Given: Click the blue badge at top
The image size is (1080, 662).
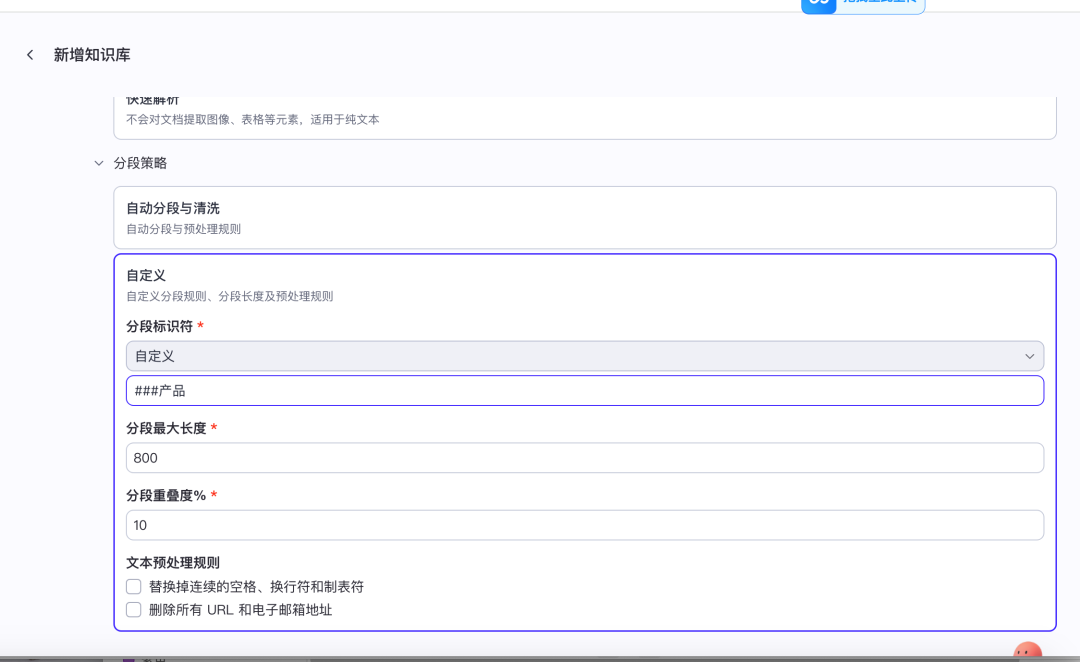Looking at the screenshot, I should (862, 6).
